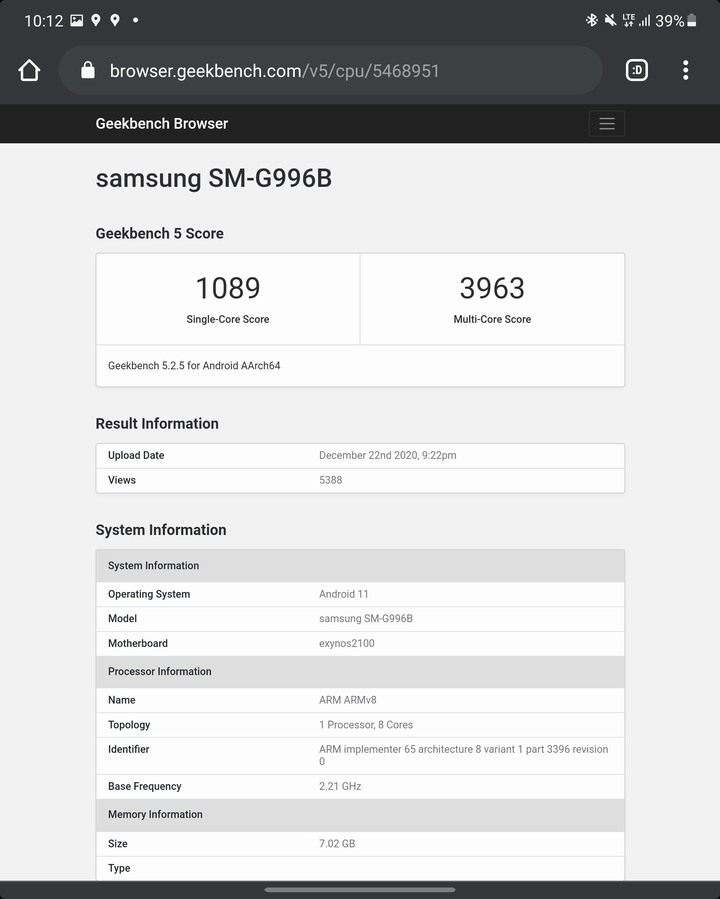The image size is (720, 899).
Task: Select the 'Operating System' row label
Action: click(149, 595)
